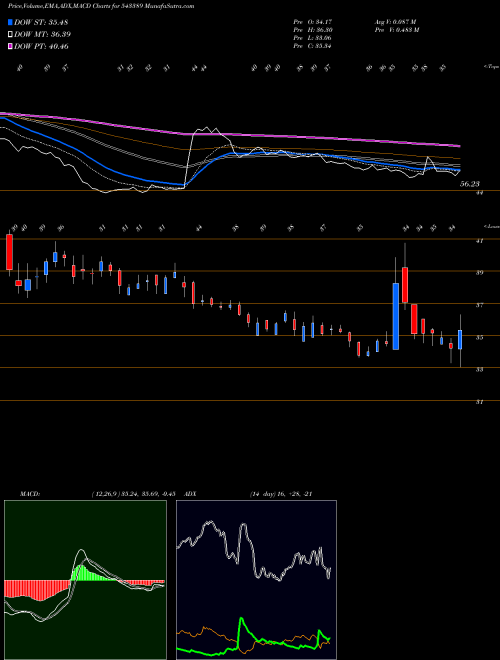Click the 31 price axis label
Image resolution: width=500 pixels, height=660 pixels.
pyautogui.click(x=479, y=402)
